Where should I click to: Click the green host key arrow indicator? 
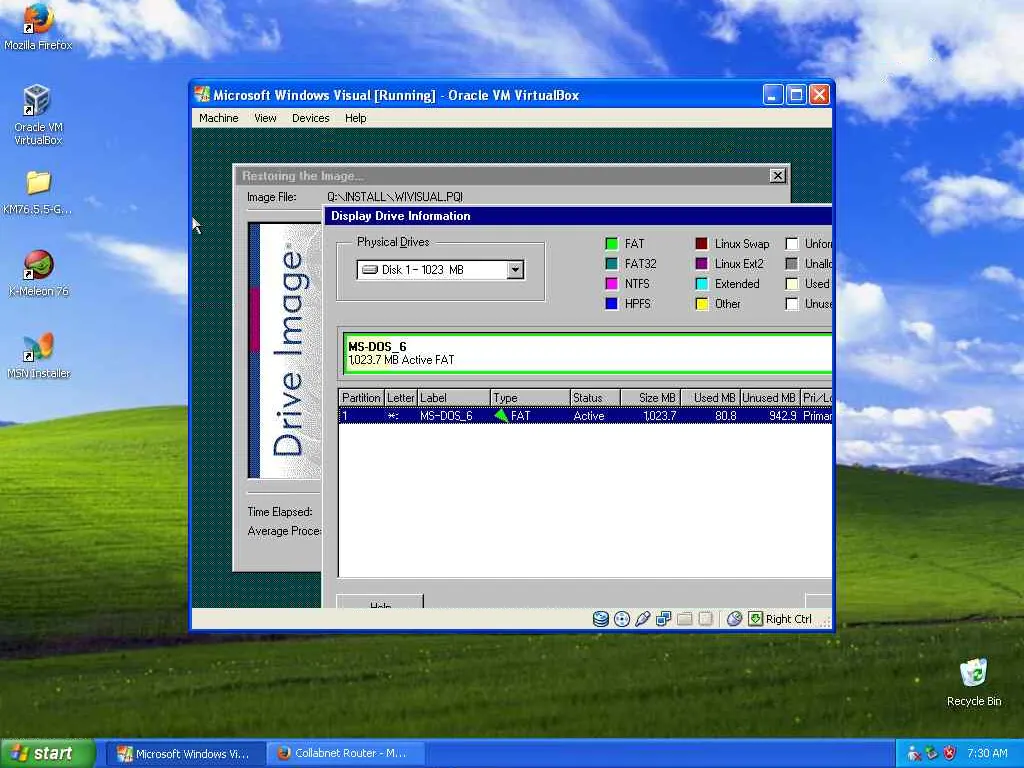coord(756,618)
